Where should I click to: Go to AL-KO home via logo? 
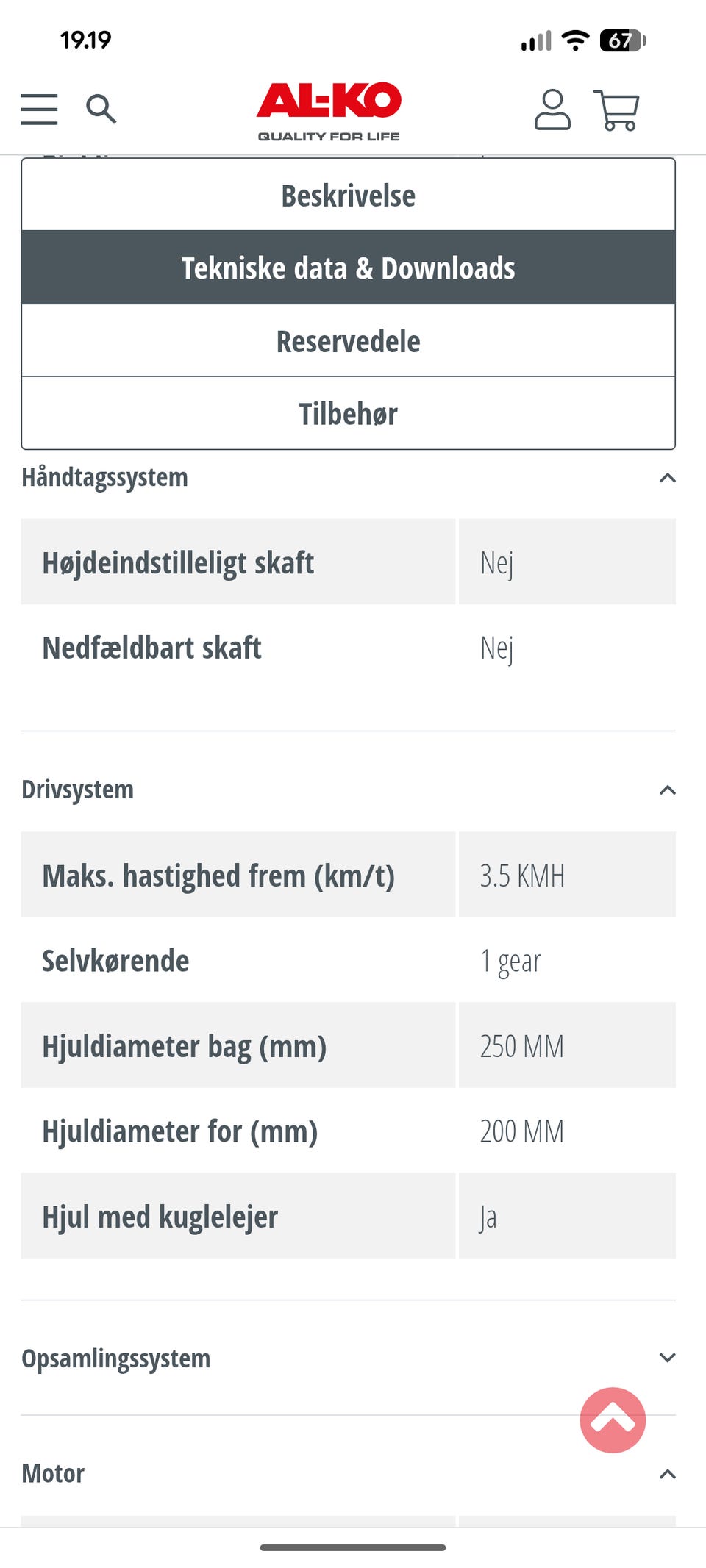[x=329, y=110]
